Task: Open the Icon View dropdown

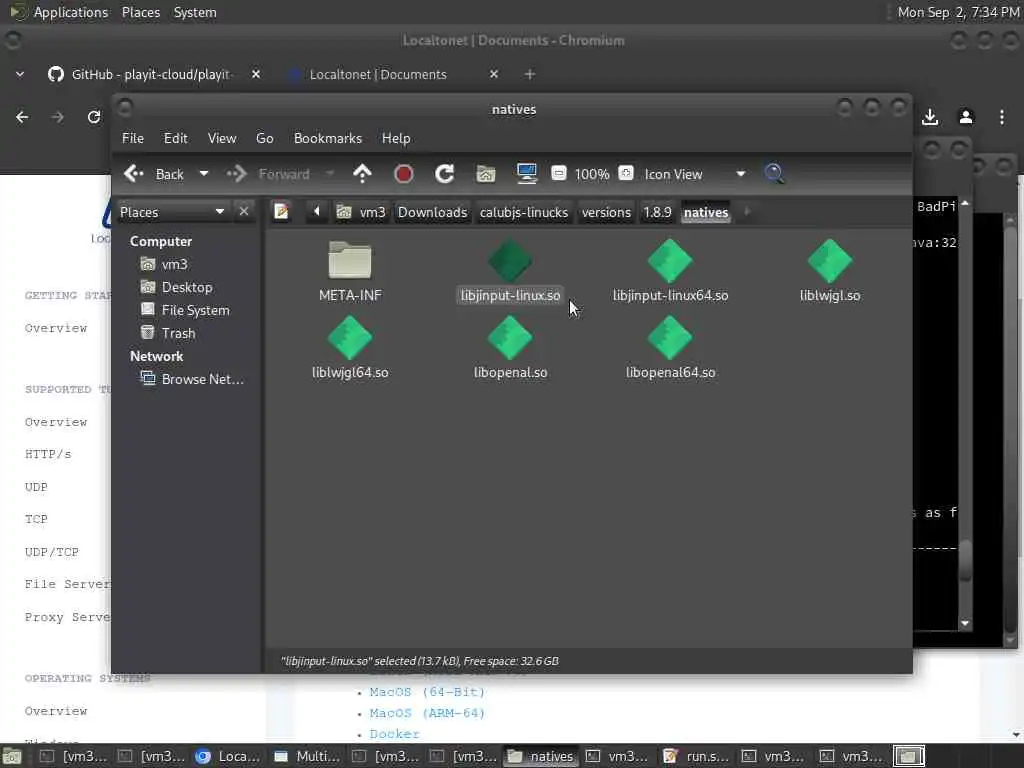Action: coord(695,174)
